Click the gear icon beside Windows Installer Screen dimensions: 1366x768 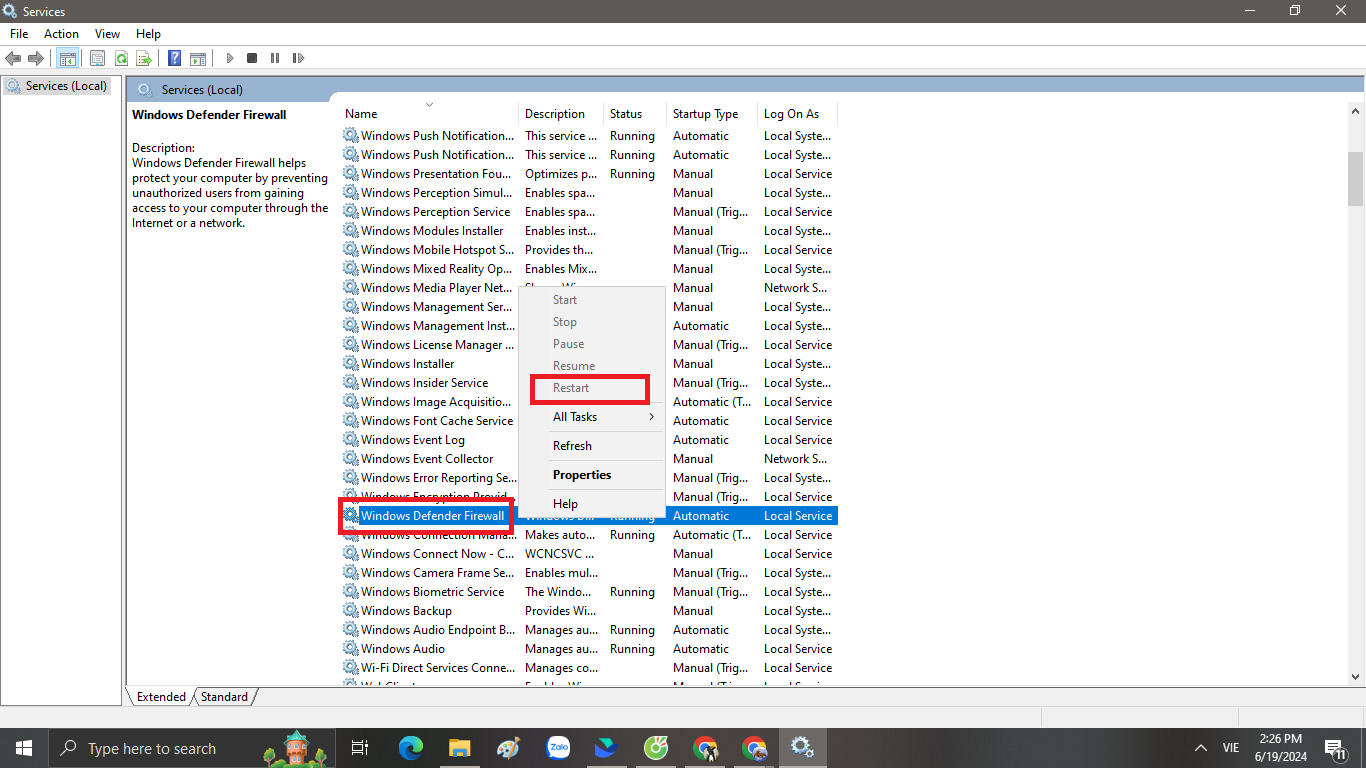(x=351, y=364)
